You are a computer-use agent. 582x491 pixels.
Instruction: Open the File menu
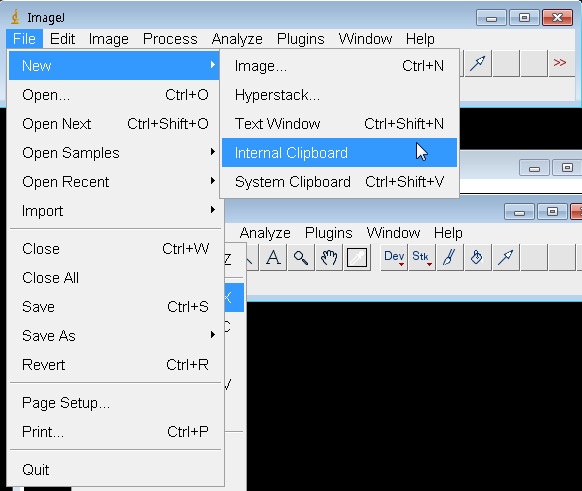(24, 39)
